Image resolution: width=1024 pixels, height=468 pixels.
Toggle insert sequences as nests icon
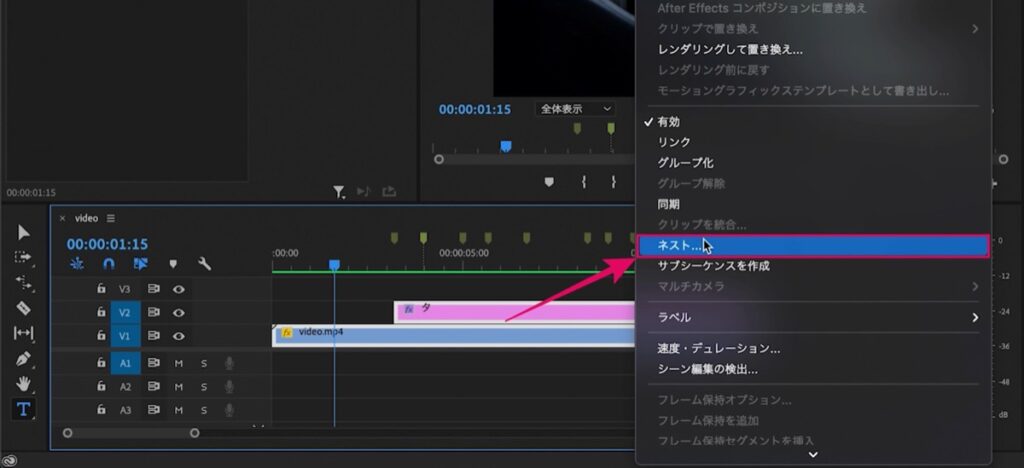coord(77,264)
